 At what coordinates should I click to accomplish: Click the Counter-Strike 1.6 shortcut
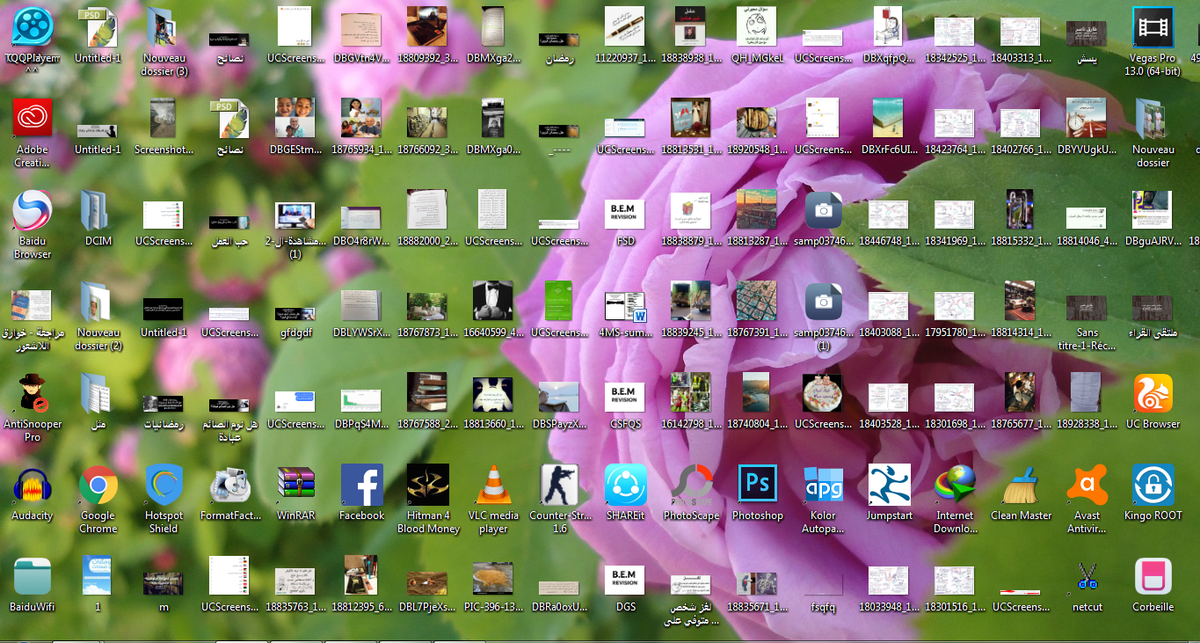coord(559,486)
